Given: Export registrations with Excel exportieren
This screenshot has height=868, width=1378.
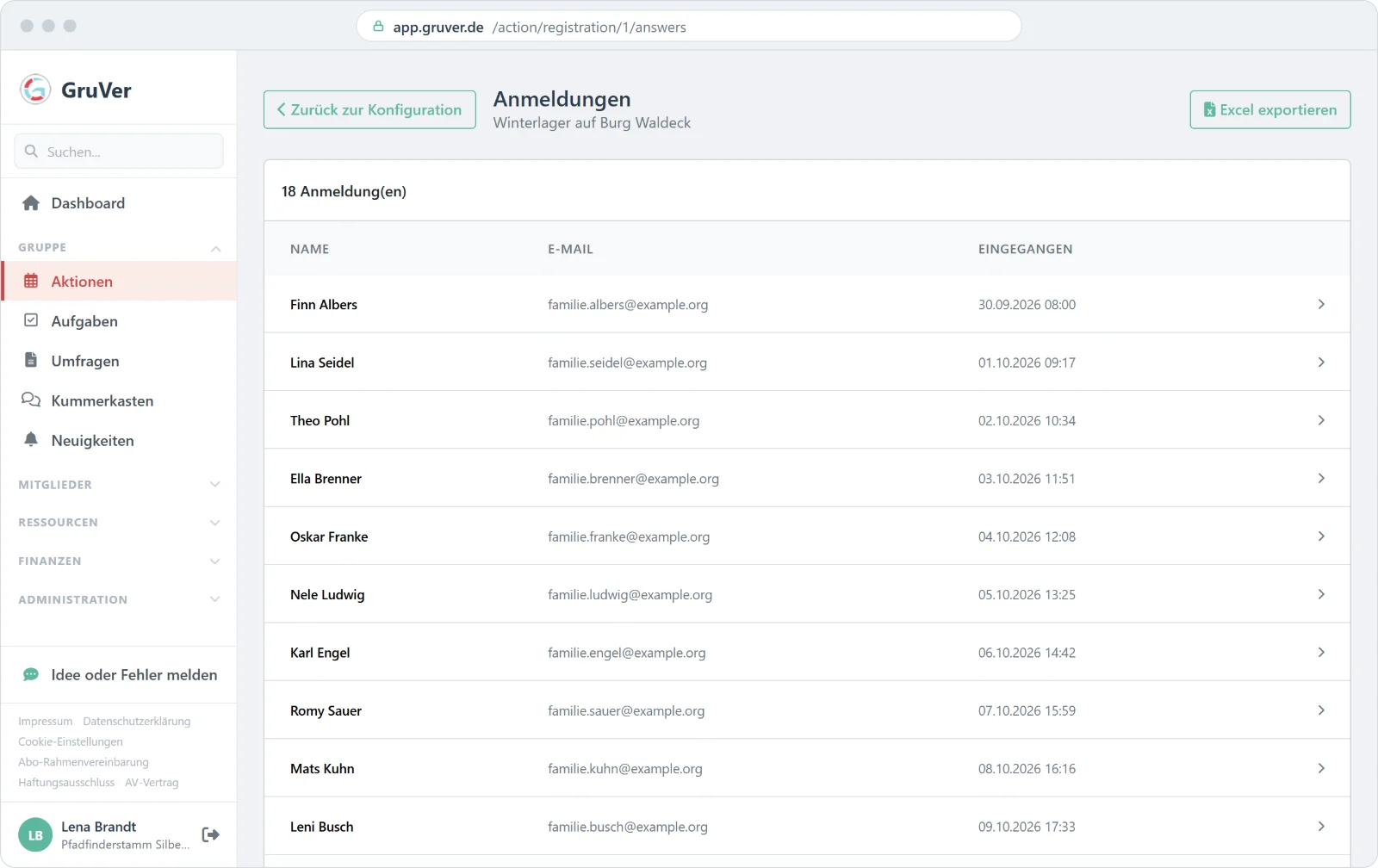Looking at the screenshot, I should (x=1269, y=109).
